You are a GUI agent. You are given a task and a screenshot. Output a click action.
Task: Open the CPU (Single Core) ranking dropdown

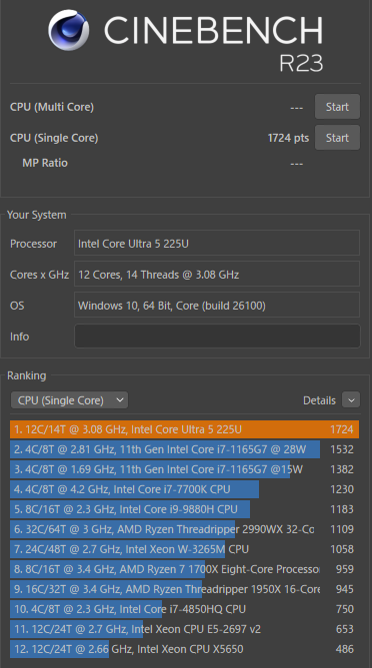[69, 400]
